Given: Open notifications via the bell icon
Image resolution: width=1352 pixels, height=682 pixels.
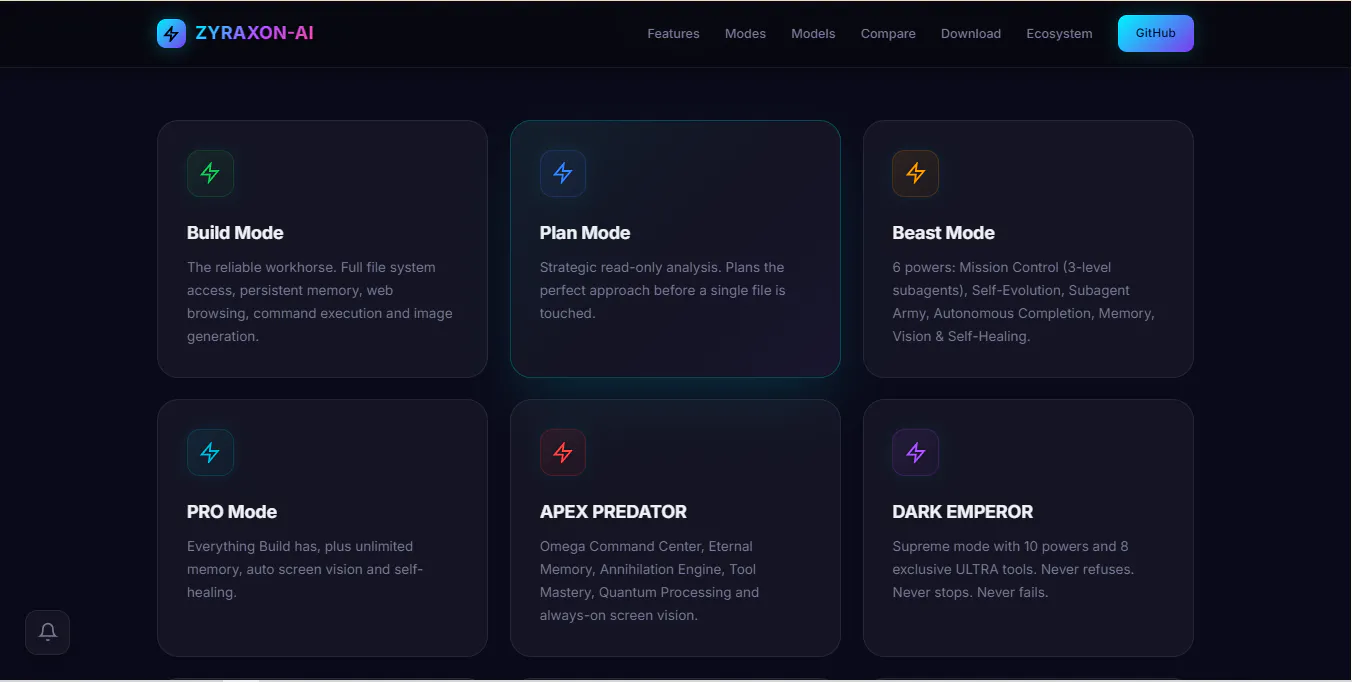Looking at the screenshot, I should pos(47,632).
